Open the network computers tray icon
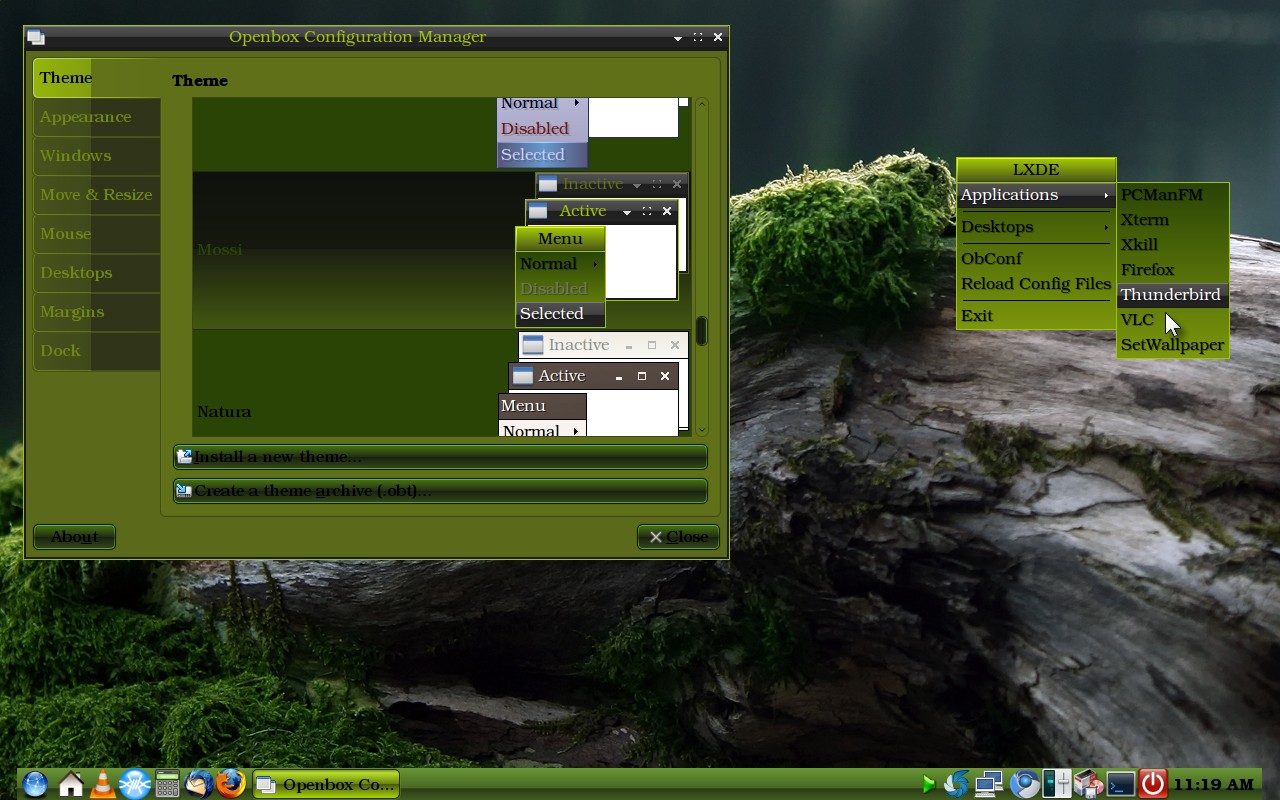The height and width of the screenshot is (800, 1280). click(x=989, y=784)
